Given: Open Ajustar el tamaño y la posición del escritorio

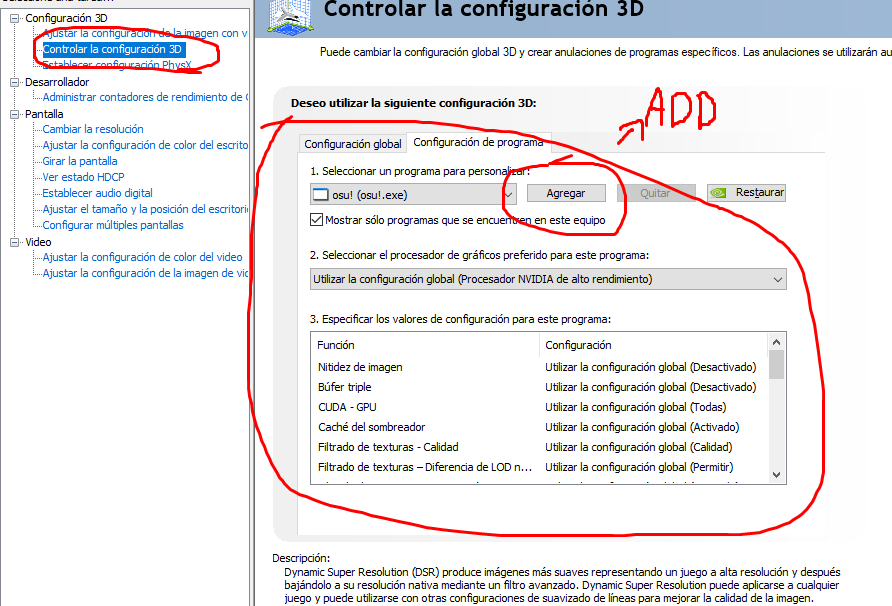Looking at the screenshot, I should [x=145, y=209].
